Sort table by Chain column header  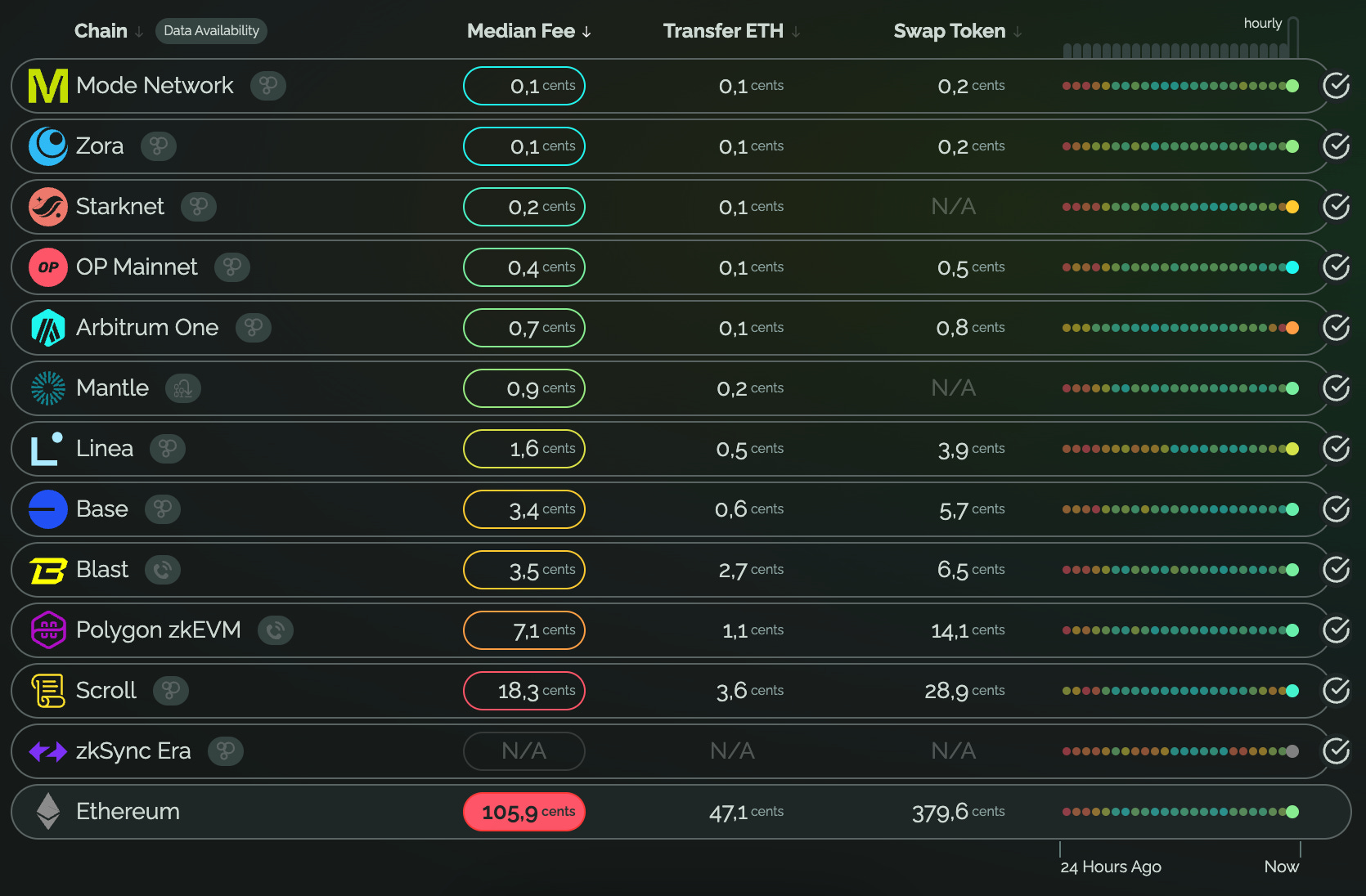109,31
